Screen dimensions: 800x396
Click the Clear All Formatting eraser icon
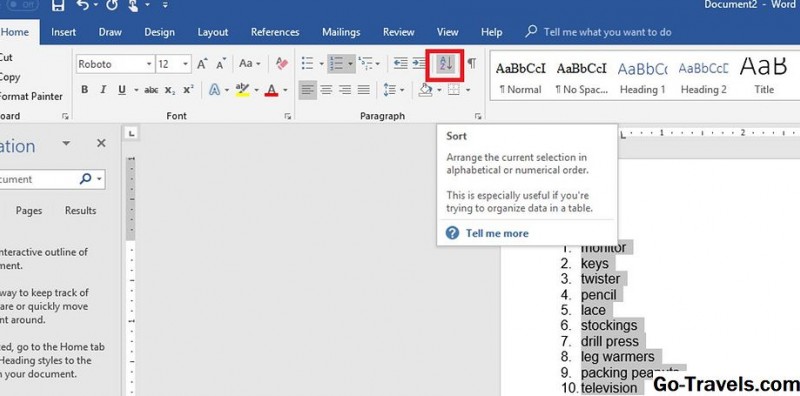(282, 64)
